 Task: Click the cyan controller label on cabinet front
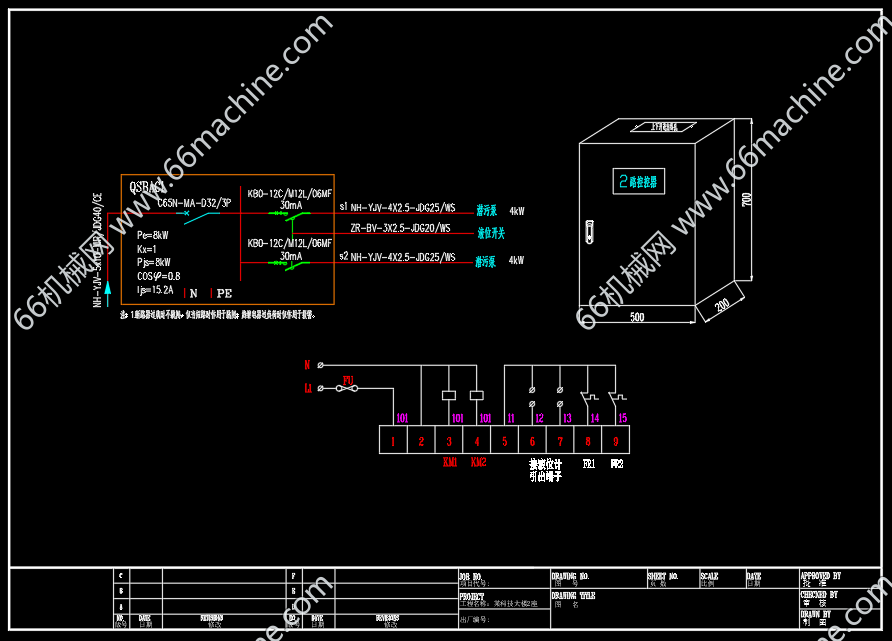(x=642, y=181)
